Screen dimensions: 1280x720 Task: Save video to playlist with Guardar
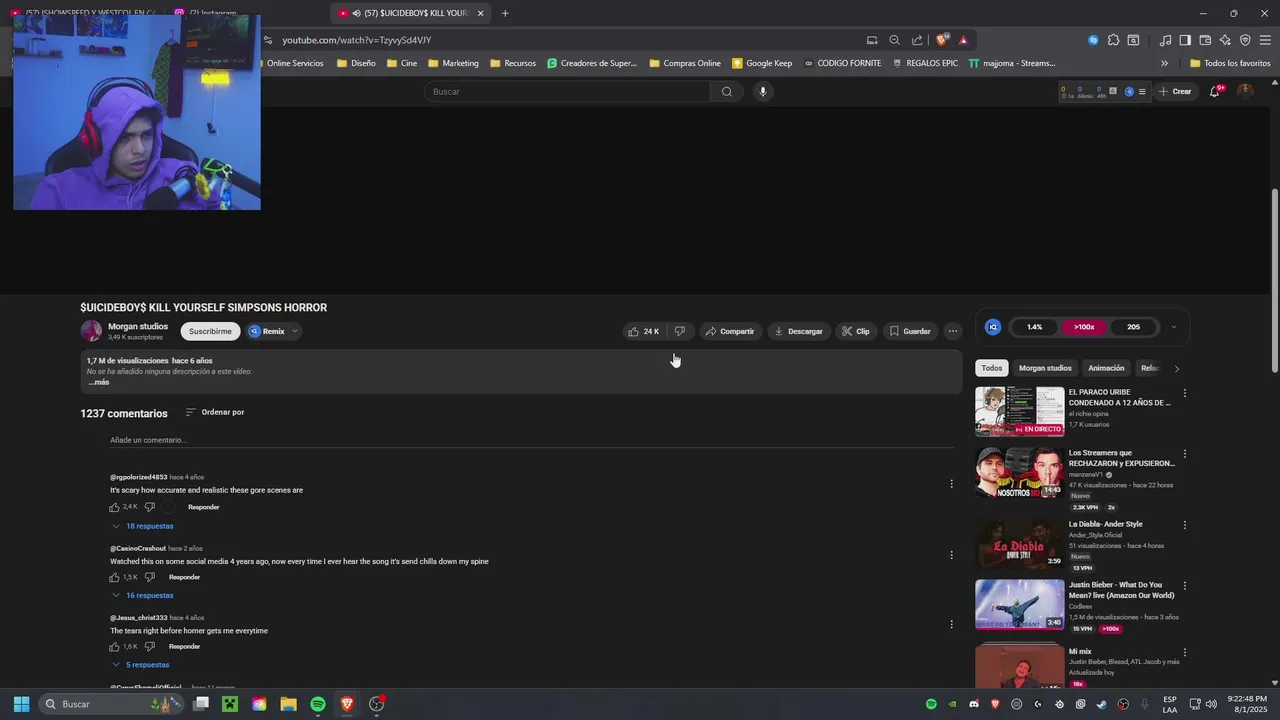(x=909, y=331)
